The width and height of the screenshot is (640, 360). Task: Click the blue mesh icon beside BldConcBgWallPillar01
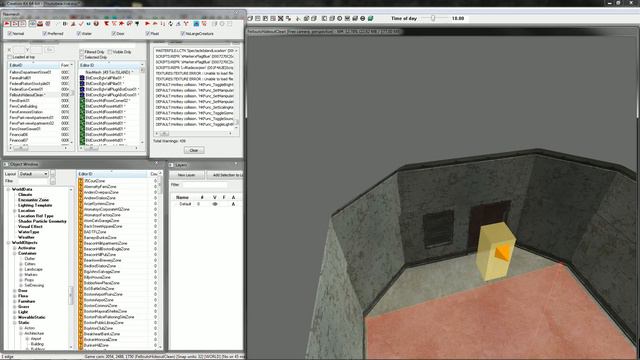[x=82, y=78]
